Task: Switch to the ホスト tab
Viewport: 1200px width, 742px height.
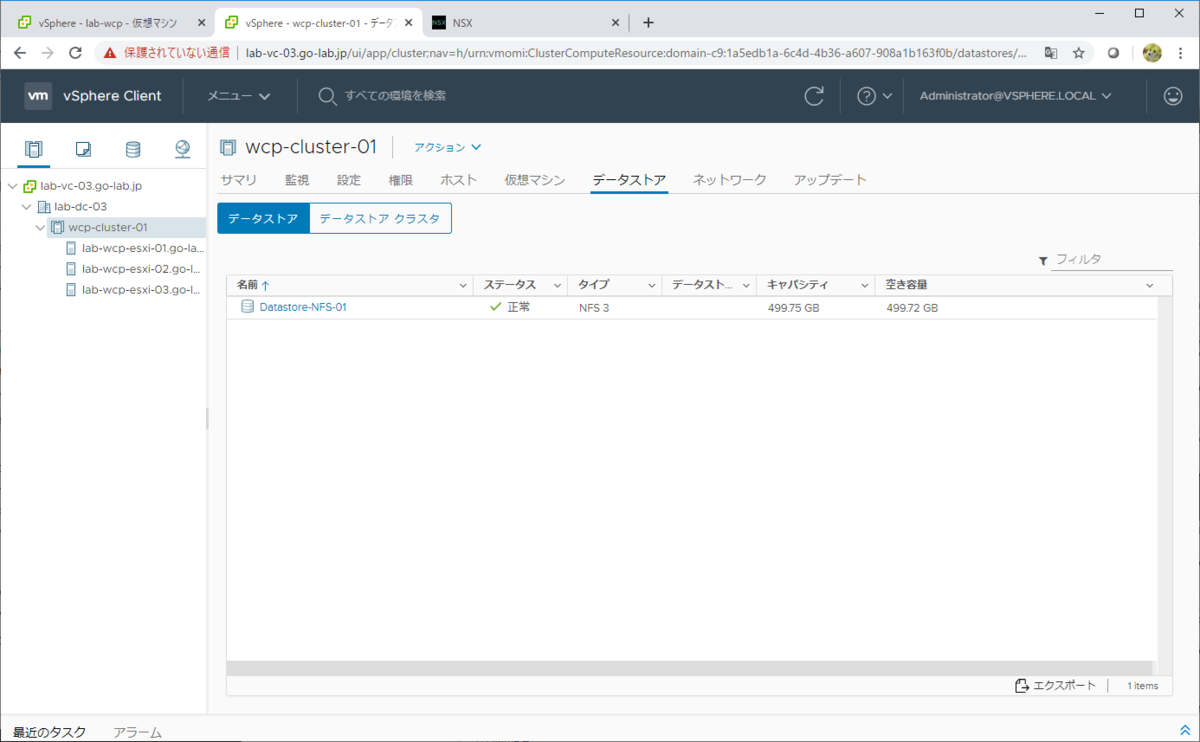Action: pyautogui.click(x=458, y=180)
